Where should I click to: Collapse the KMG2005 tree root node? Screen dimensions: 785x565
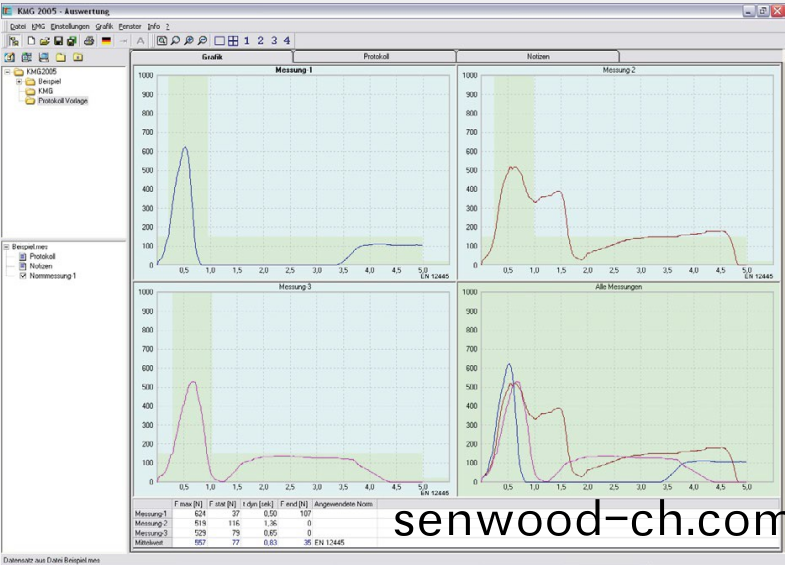(7, 72)
